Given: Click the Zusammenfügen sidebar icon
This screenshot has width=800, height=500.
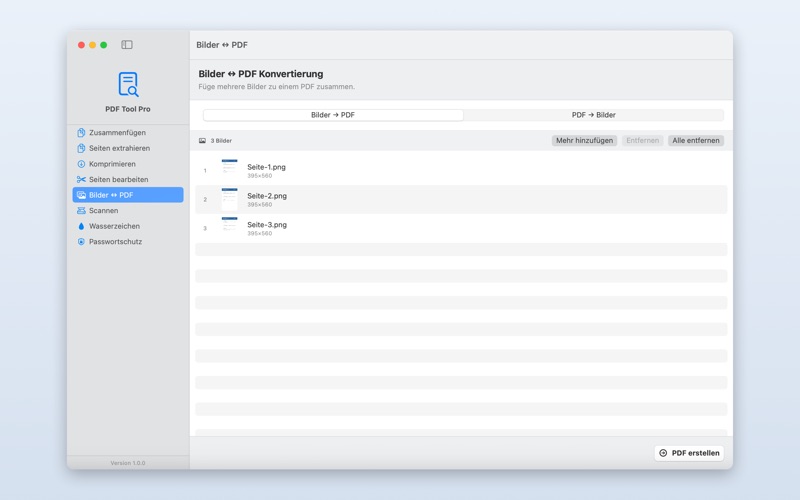Looking at the screenshot, I should 81,133.
